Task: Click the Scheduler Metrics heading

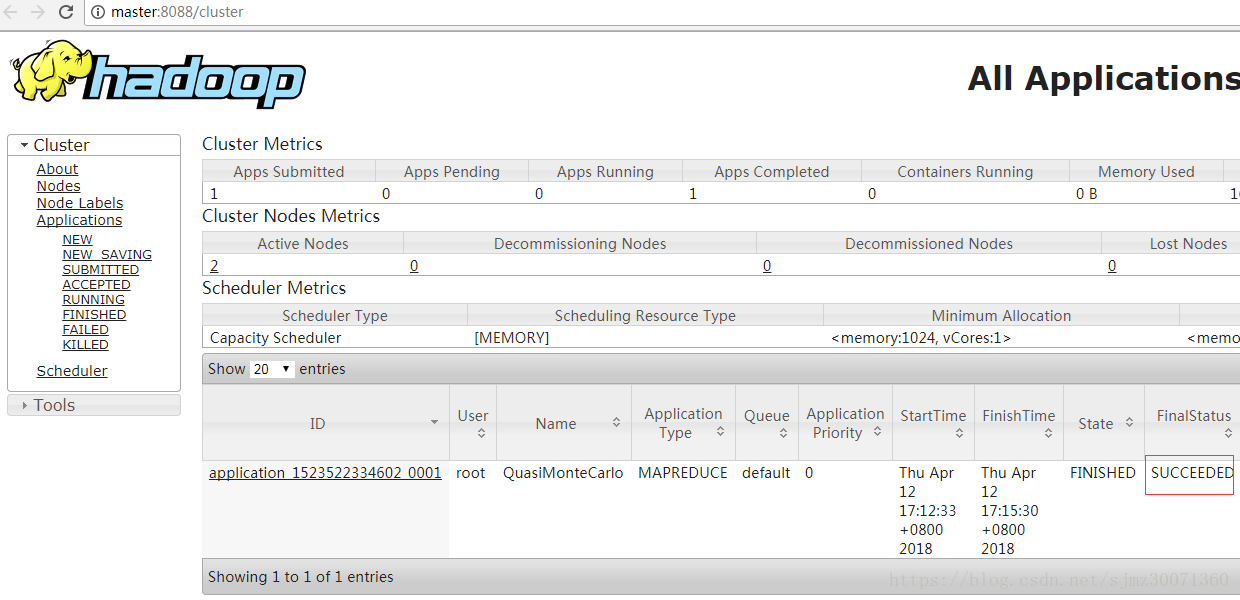Action: 274,288
